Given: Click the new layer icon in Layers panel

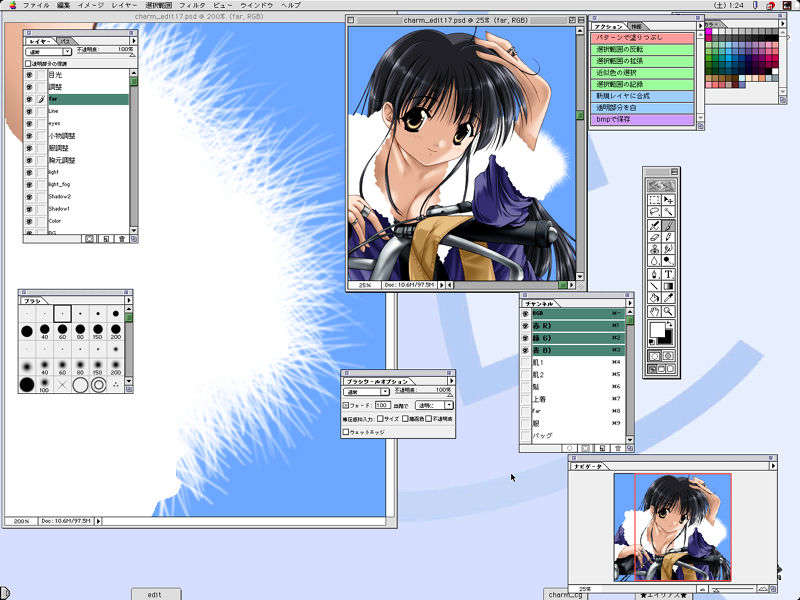Looking at the screenshot, I should pos(106,239).
